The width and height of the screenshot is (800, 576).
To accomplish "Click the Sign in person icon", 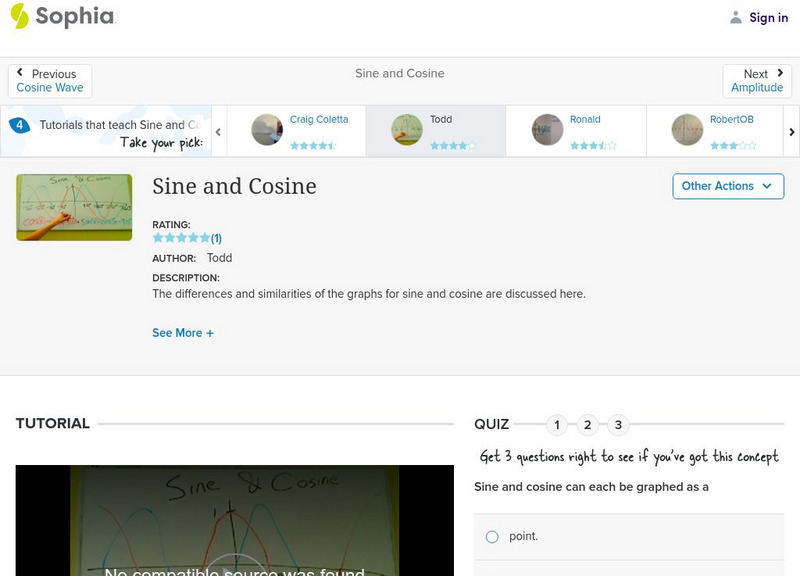I will click(x=735, y=17).
